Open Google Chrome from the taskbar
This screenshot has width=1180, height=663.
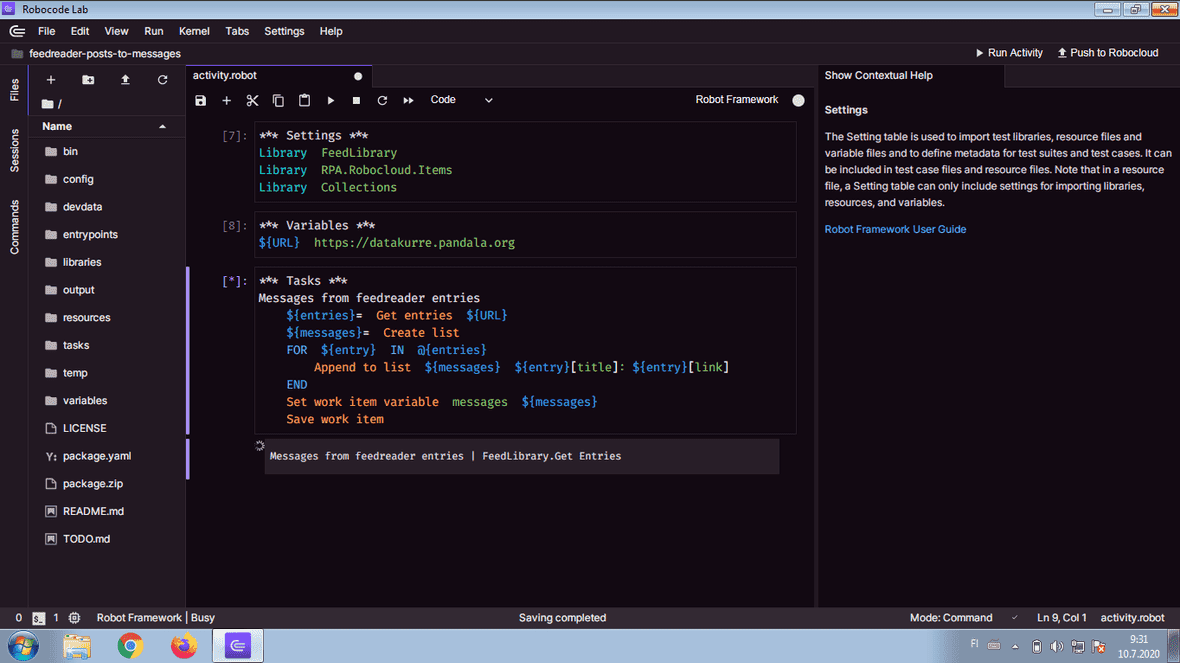[130, 646]
